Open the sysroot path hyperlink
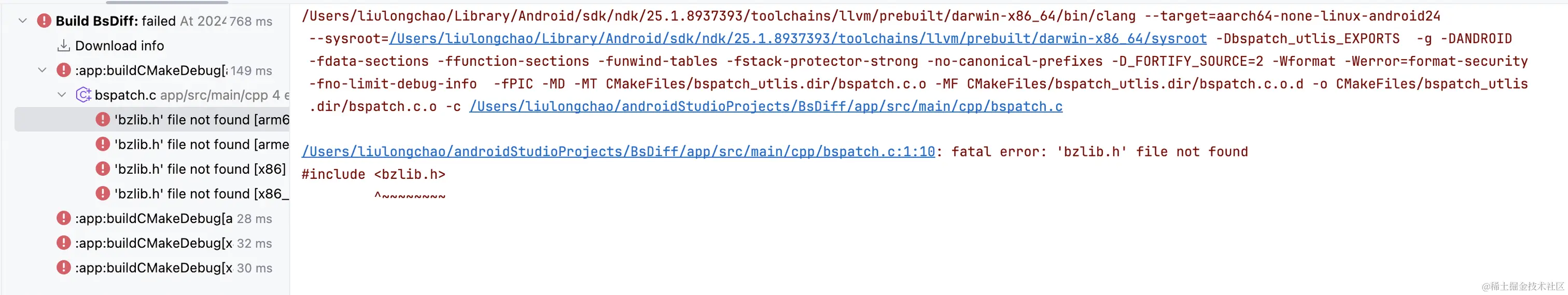The width and height of the screenshot is (1568, 295). [x=798, y=38]
